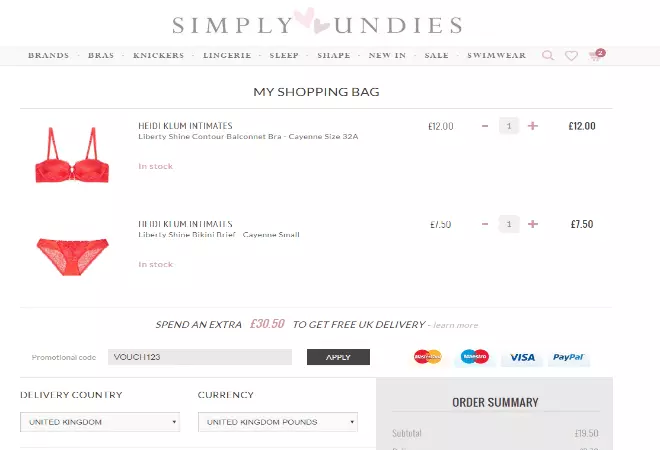This screenshot has width=660, height=450.
Task: Open the red balconnet bra thumbnail
Action: (71, 155)
